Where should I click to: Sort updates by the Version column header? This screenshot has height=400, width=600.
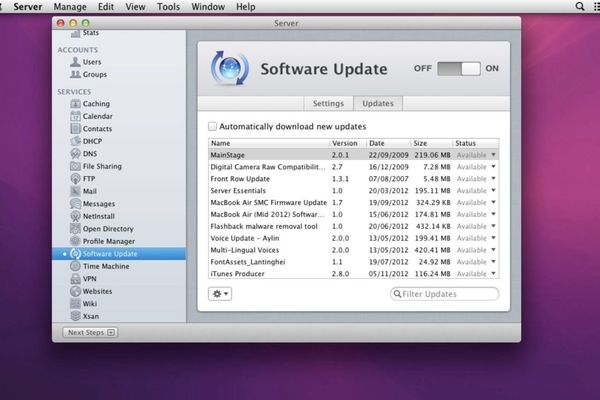tap(347, 143)
